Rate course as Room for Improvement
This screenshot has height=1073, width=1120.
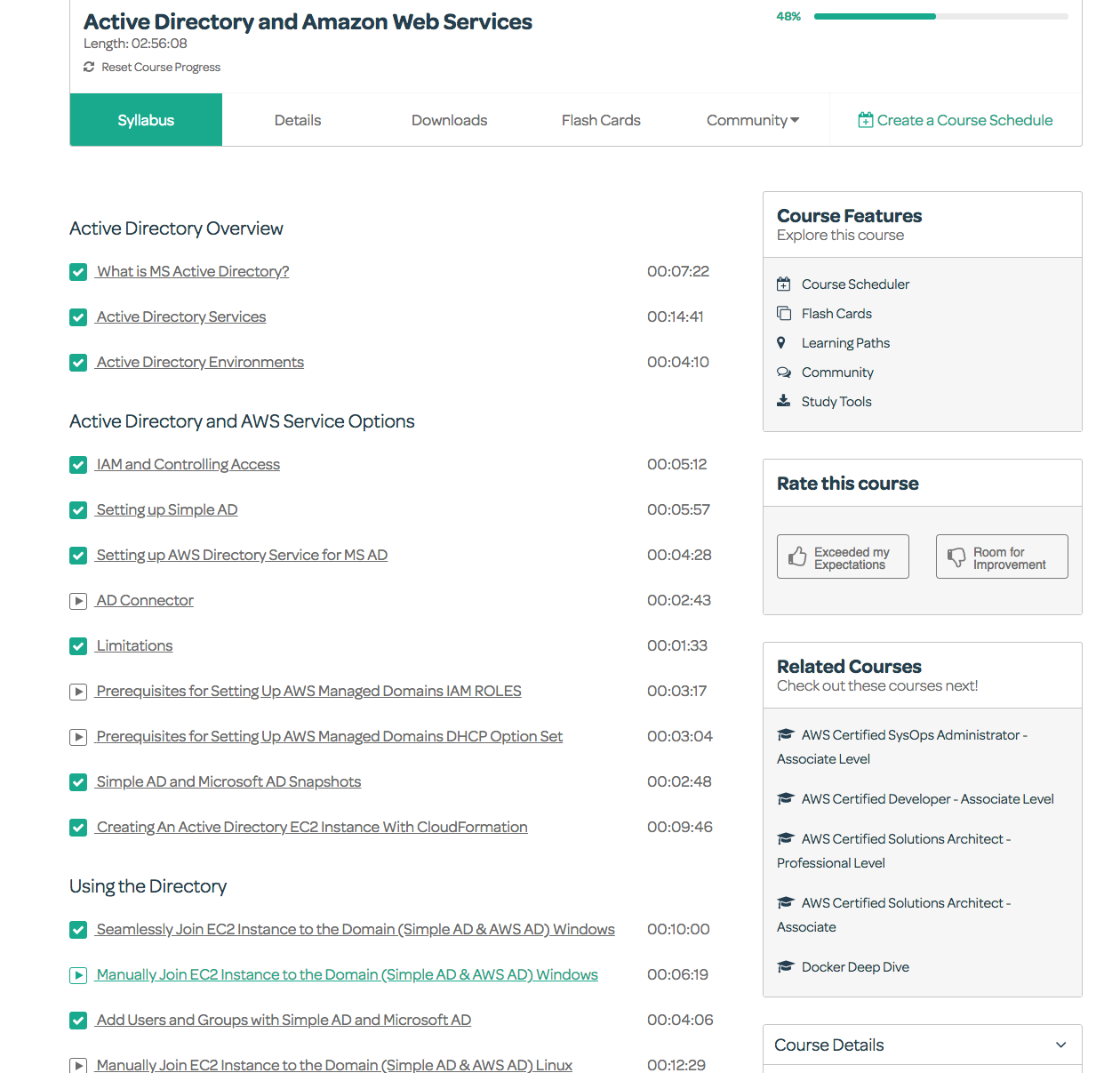coord(1002,557)
